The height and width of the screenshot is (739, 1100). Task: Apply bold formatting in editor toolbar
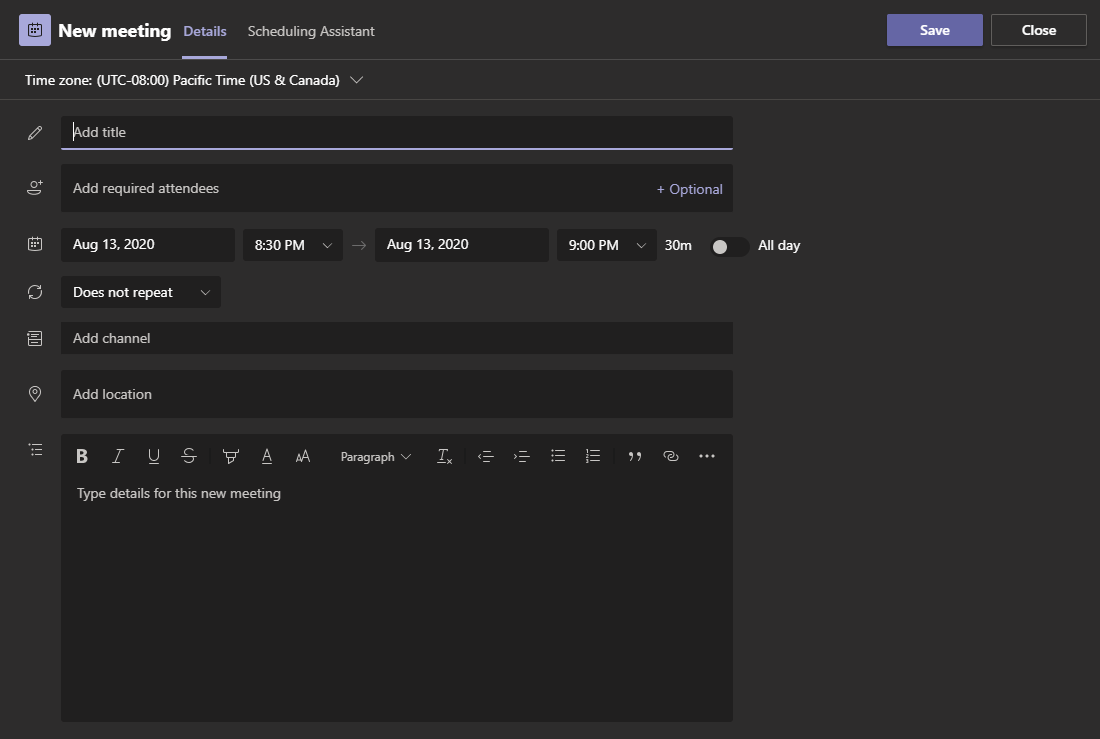(x=82, y=456)
